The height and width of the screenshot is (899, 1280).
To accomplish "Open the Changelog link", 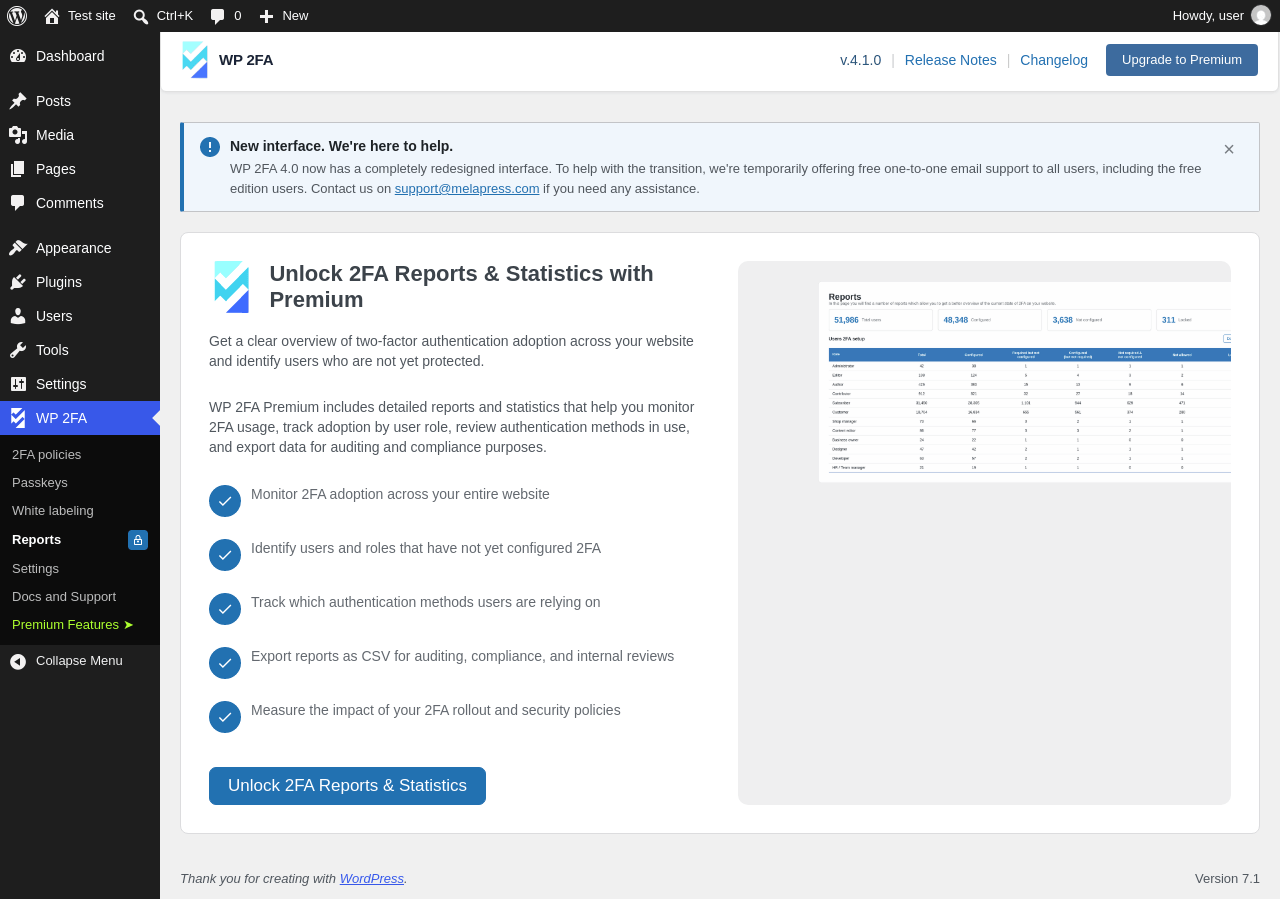I will point(1054,60).
